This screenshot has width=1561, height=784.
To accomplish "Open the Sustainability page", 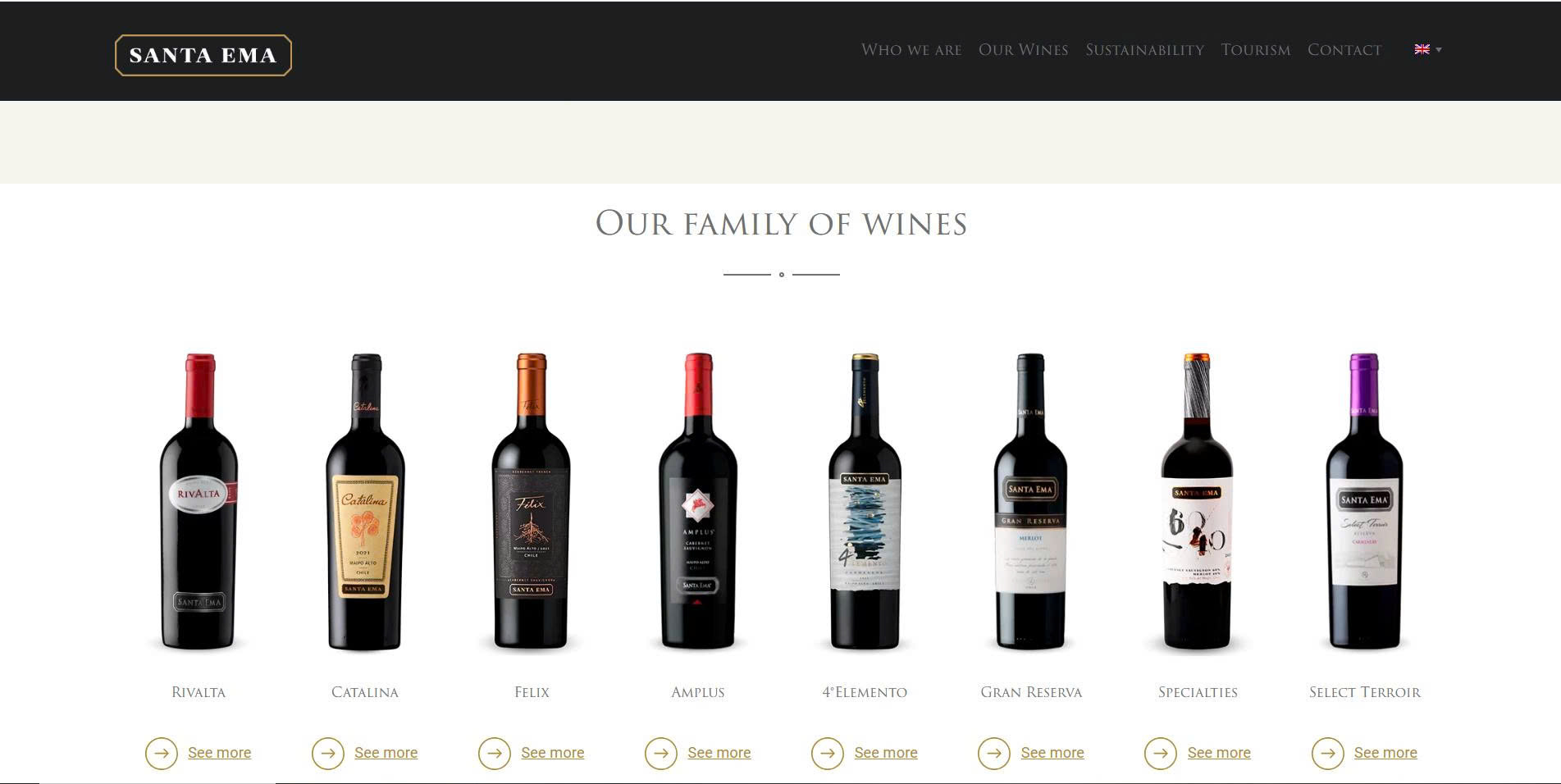I will 1144,50.
